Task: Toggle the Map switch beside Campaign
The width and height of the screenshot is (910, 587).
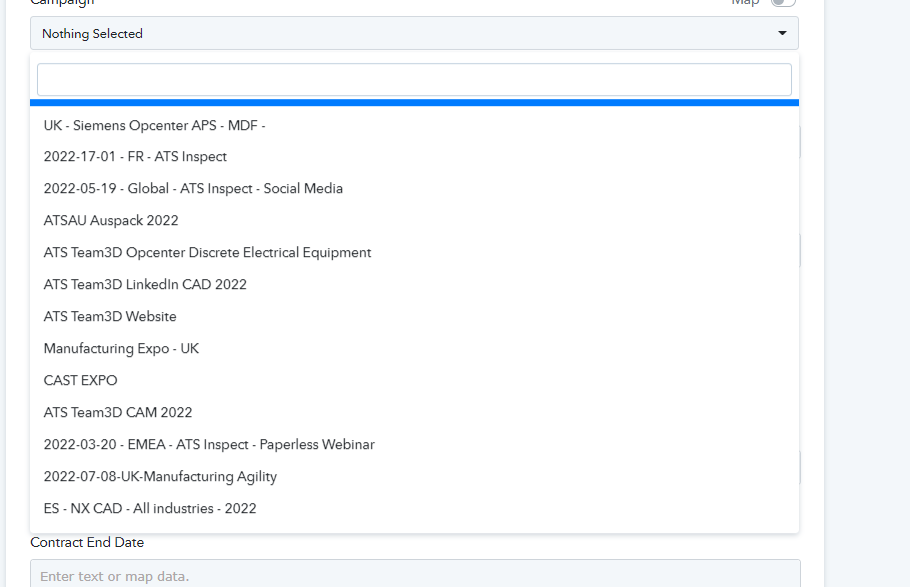Action: [x=782, y=2]
